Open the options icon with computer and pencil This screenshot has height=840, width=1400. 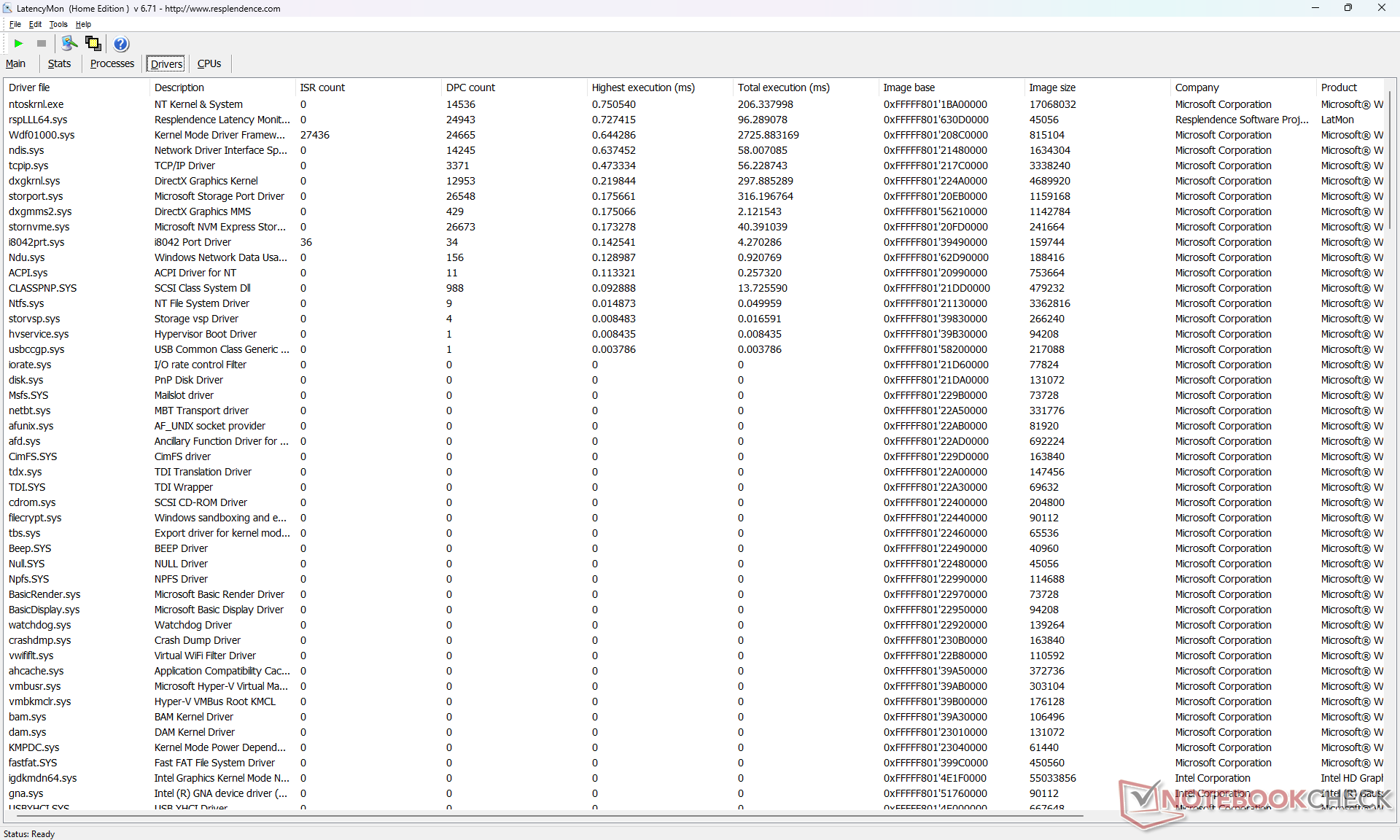click(x=69, y=44)
